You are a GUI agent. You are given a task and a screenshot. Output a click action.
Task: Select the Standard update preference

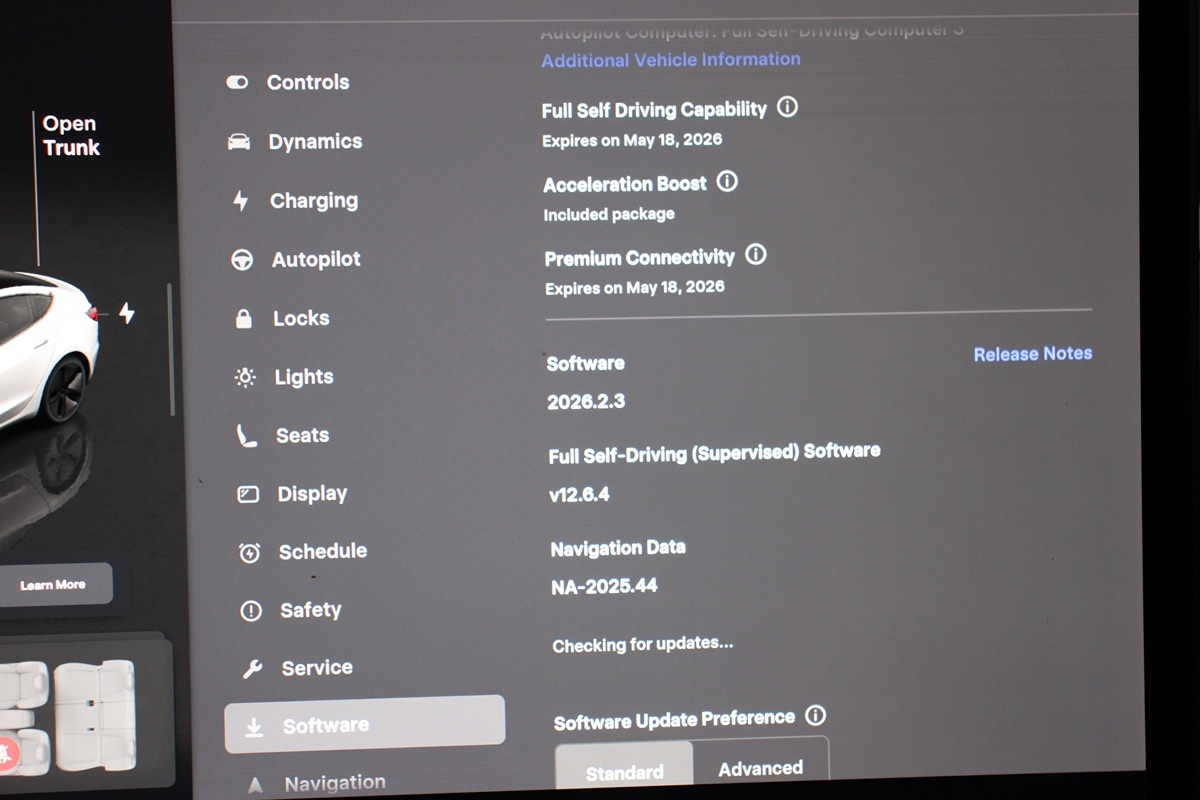[624, 772]
